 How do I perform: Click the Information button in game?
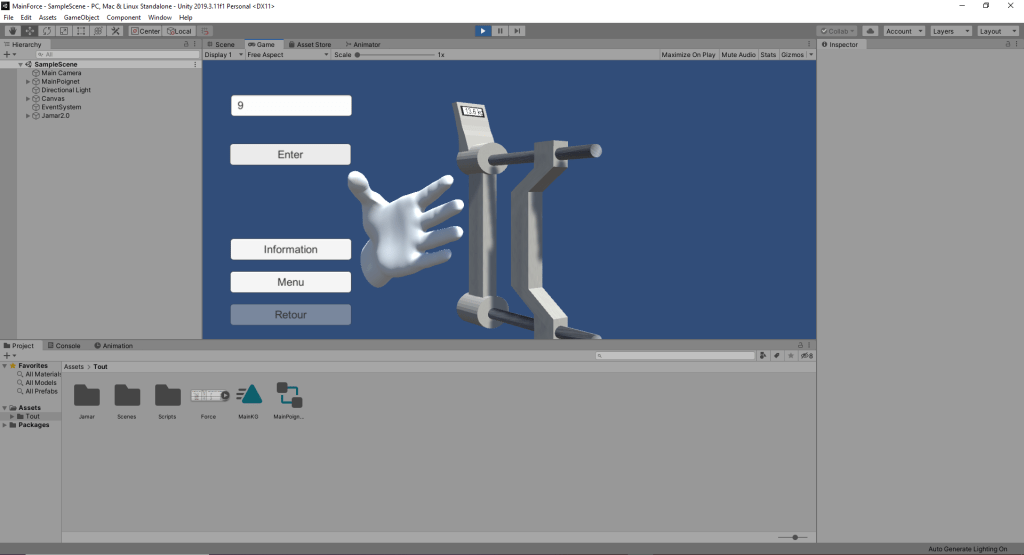pos(290,250)
